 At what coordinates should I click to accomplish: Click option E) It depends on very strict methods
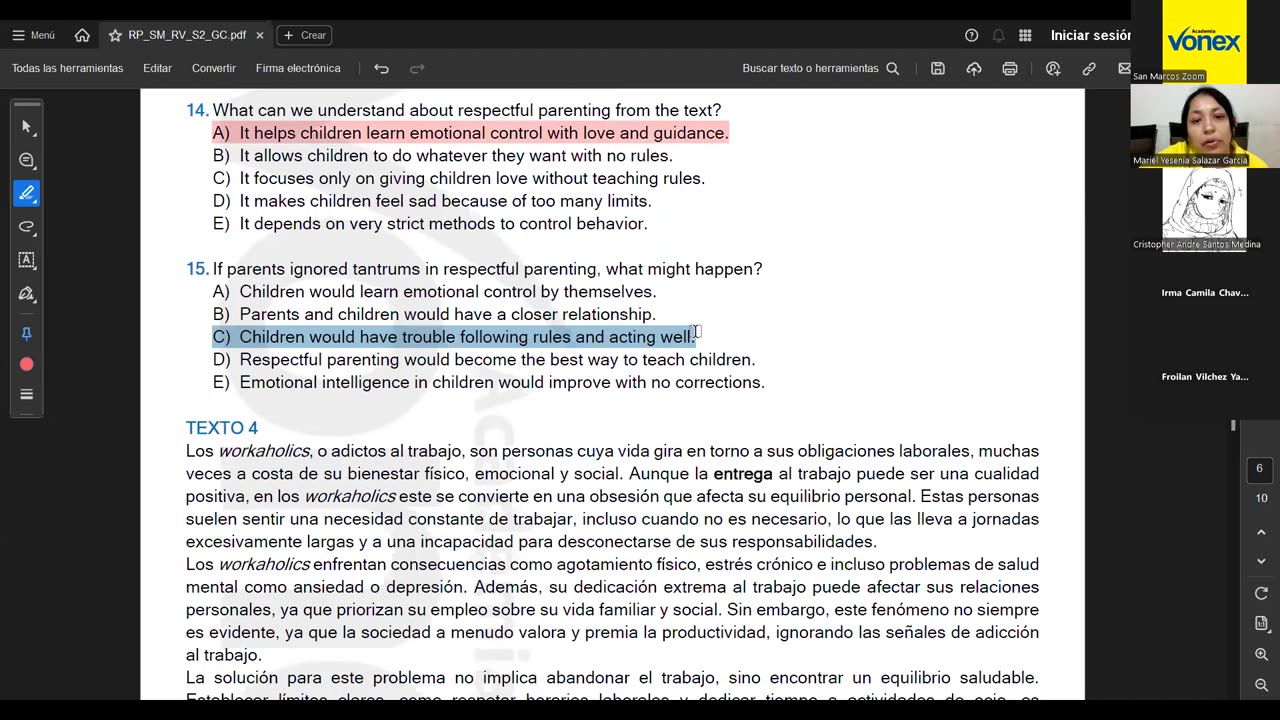tap(430, 224)
